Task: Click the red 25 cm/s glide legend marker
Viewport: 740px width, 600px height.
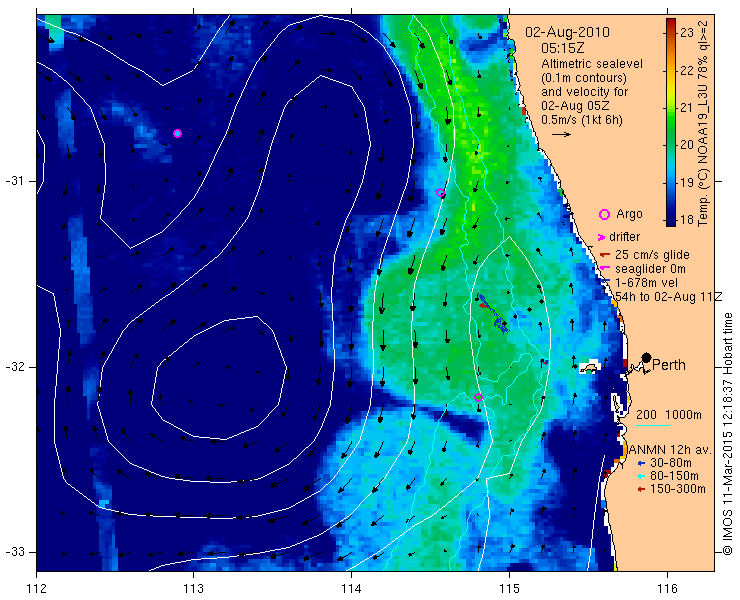Action: [x=605, y=255]
